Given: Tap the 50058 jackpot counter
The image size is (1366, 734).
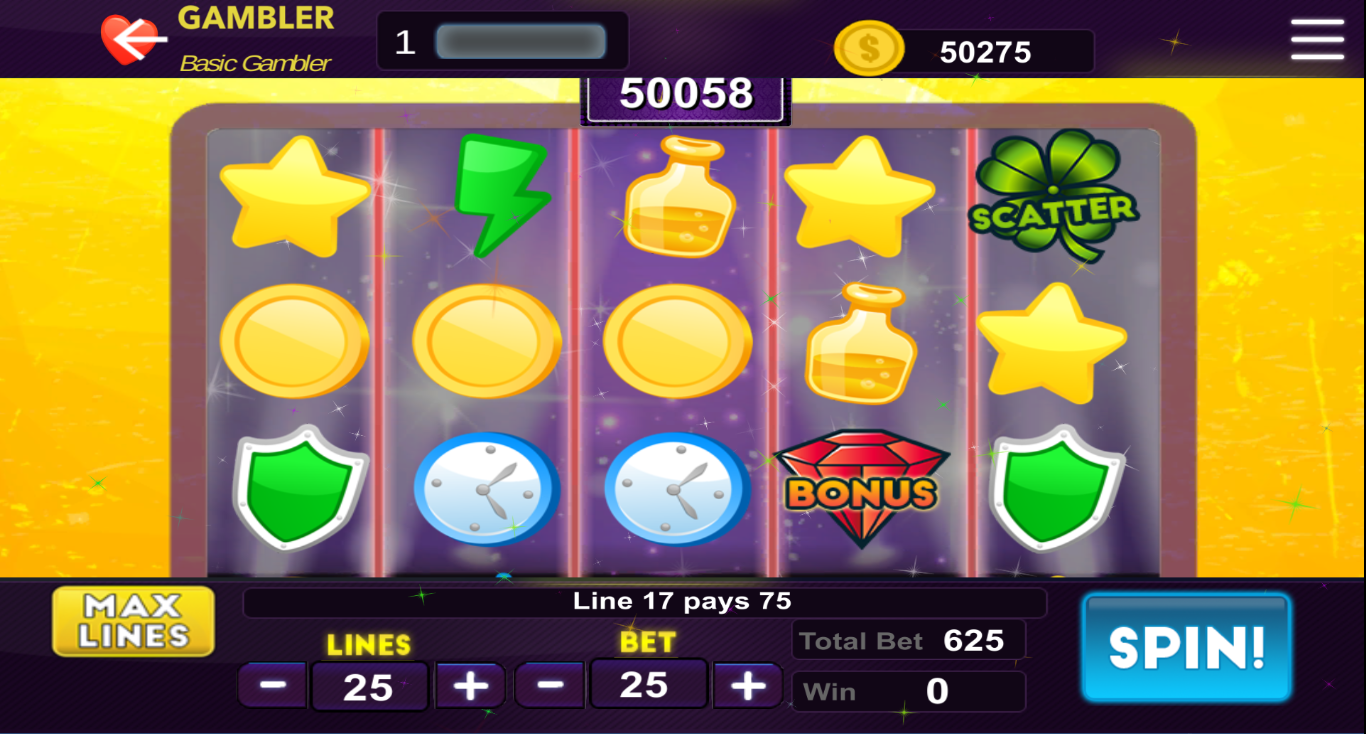Looking at the screenshot, I should pos(686,94).
